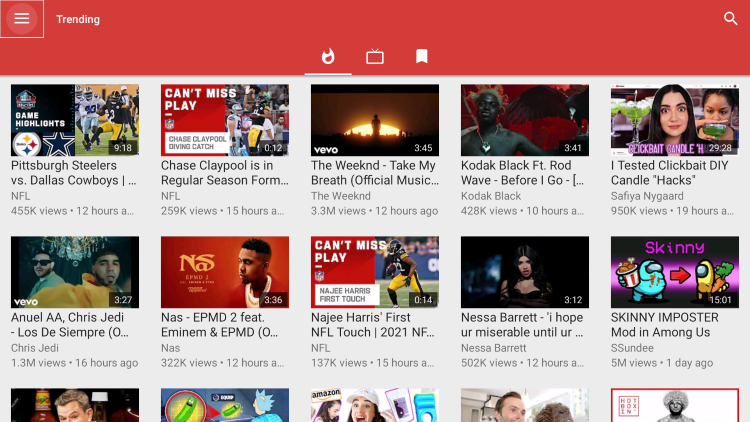Viewport: 750px width, 422px height.
Task: Click channel name 'SSundee'
Action: (632, 348)
